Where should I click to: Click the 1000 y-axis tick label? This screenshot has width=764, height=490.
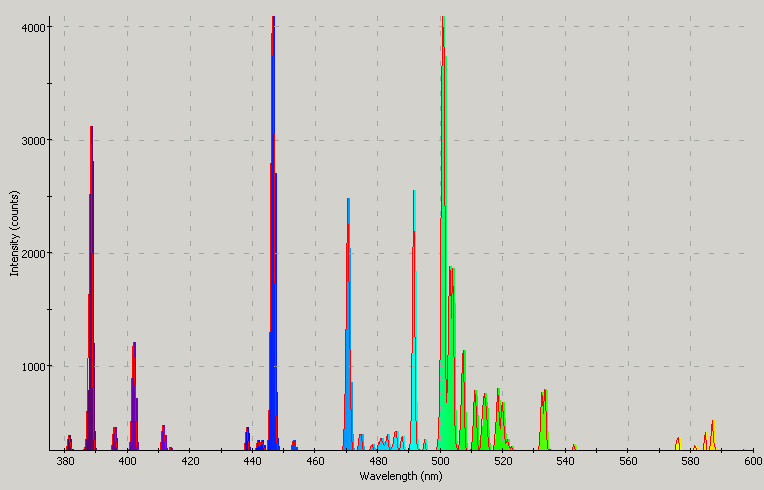tap(33, 366)
